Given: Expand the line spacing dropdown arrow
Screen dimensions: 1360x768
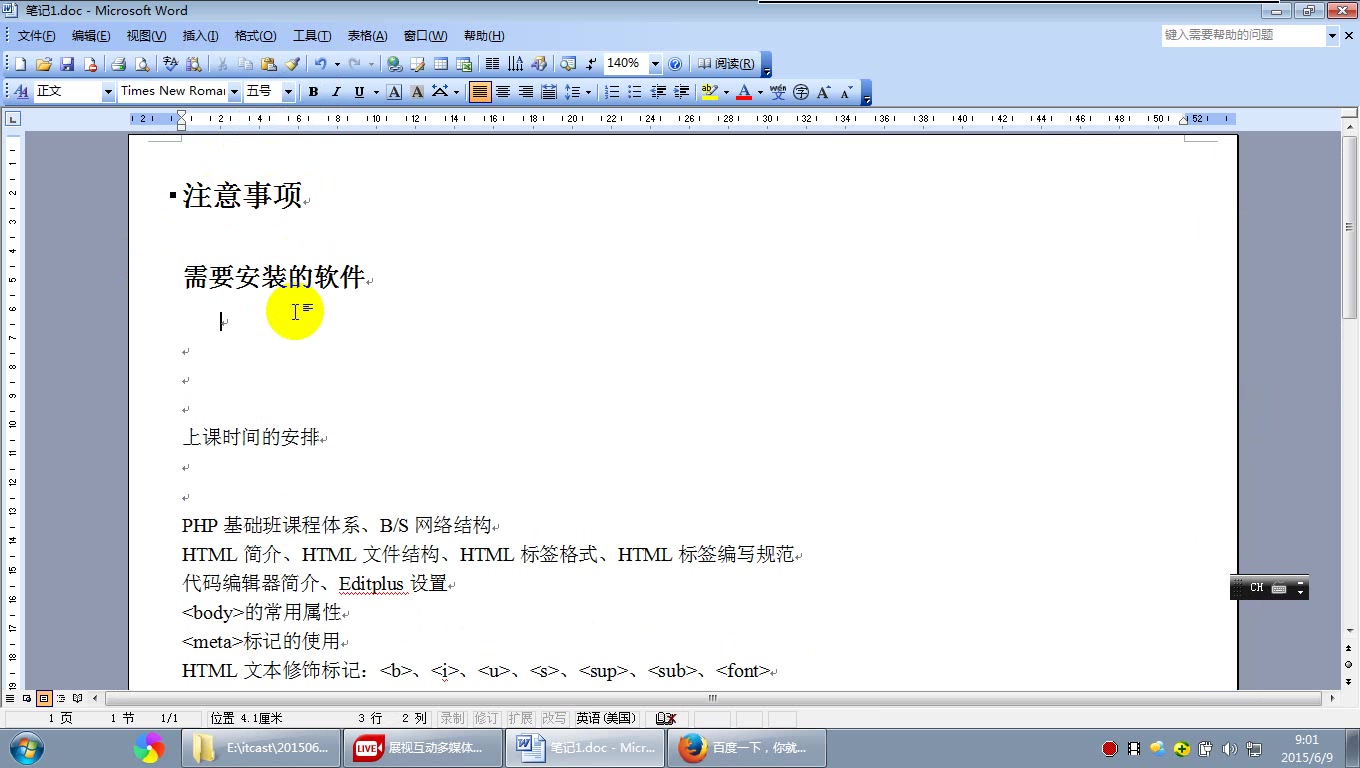Looking at the screenshot, I should 588,92.
